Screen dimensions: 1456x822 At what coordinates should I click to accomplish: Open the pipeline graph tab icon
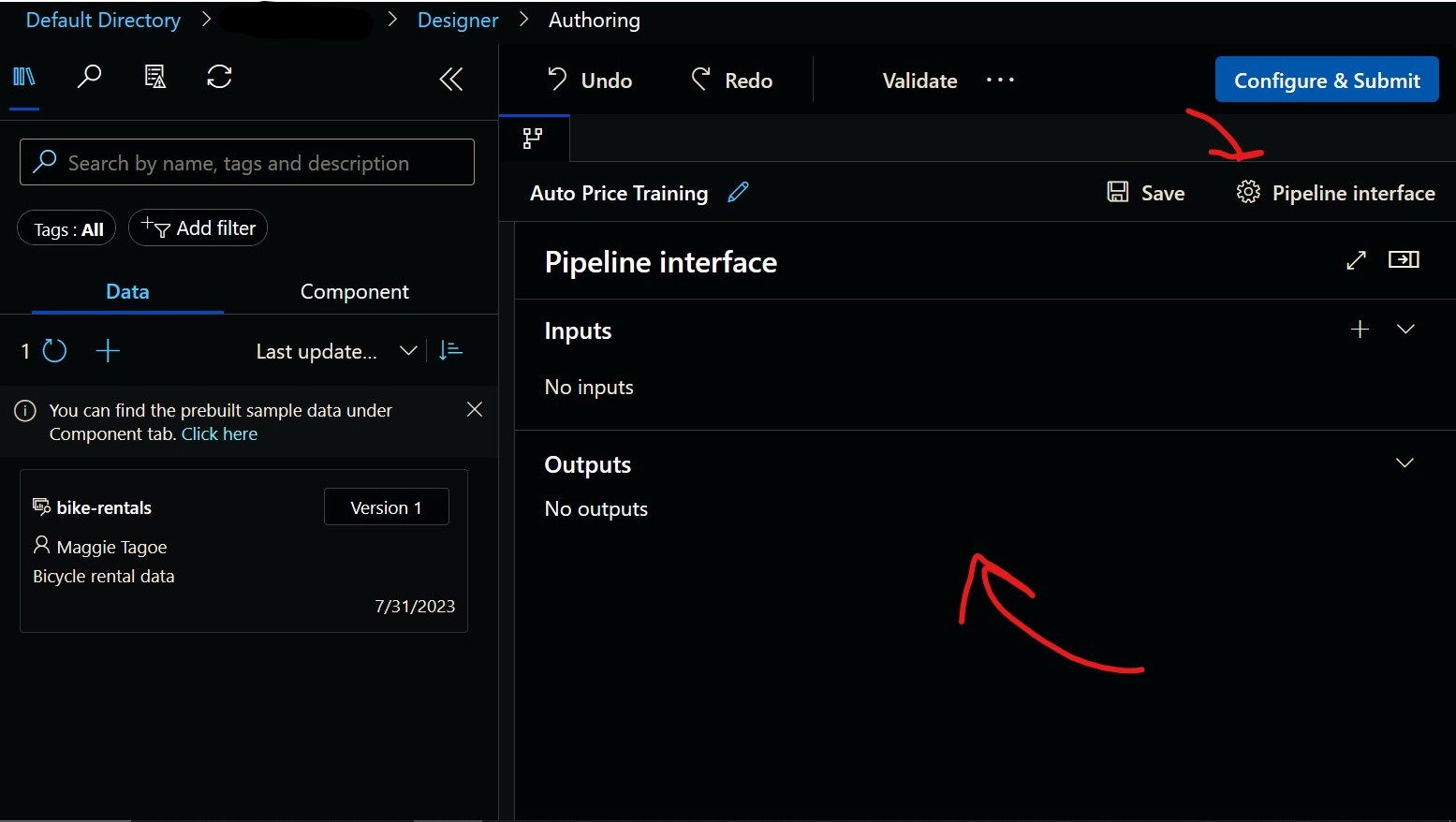coord(533,138)
